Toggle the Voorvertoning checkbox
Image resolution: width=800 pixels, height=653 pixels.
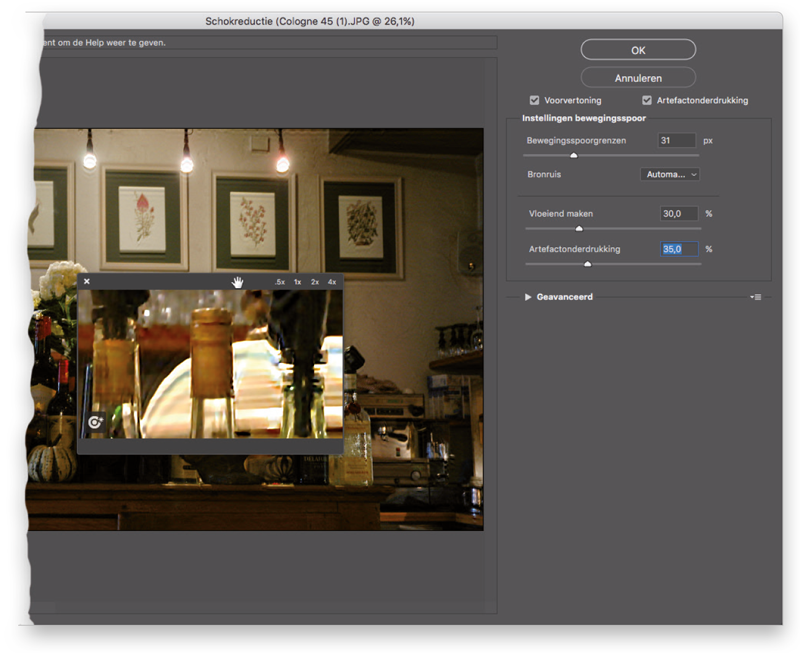534,100
